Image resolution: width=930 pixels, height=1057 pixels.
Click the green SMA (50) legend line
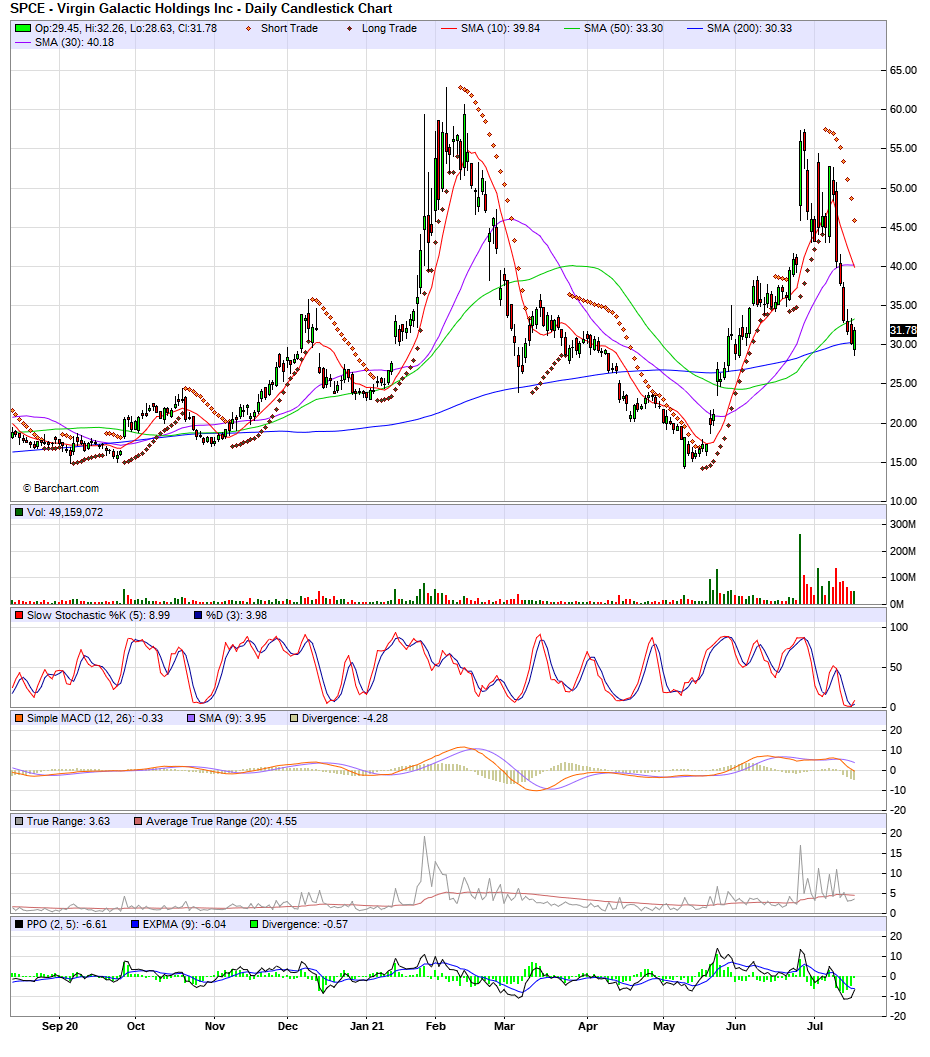coord(571,28)
